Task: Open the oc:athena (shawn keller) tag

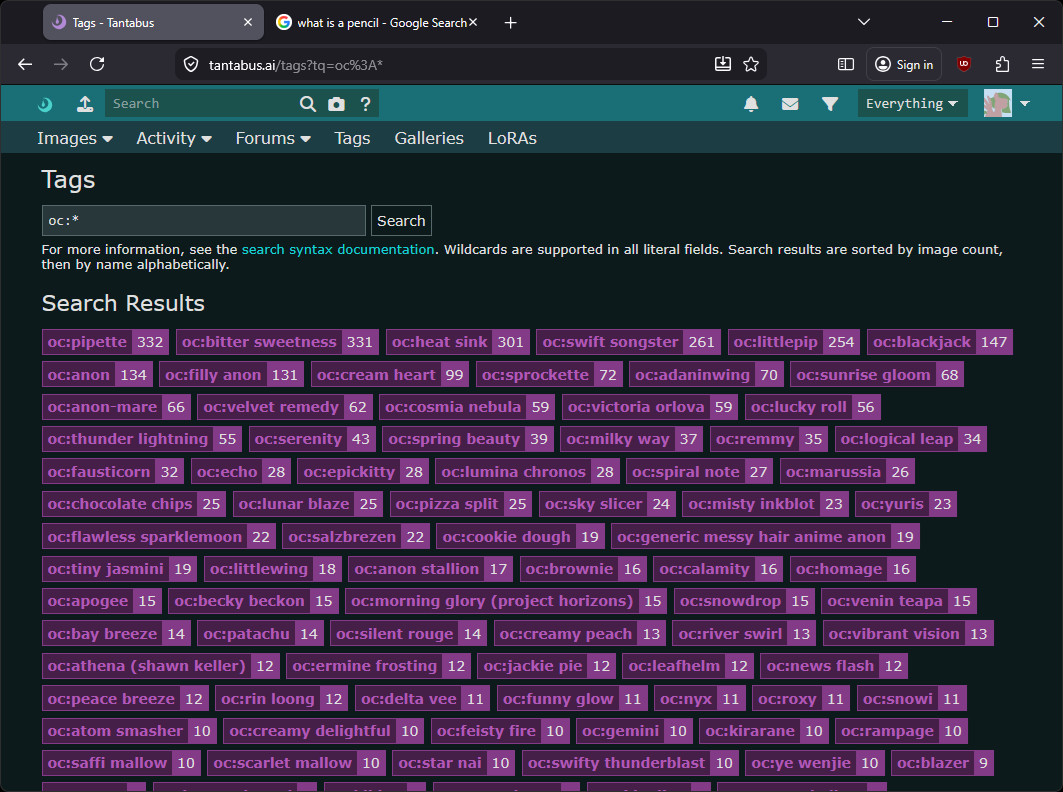Action: pyautogui.click(x=161, y=666)
